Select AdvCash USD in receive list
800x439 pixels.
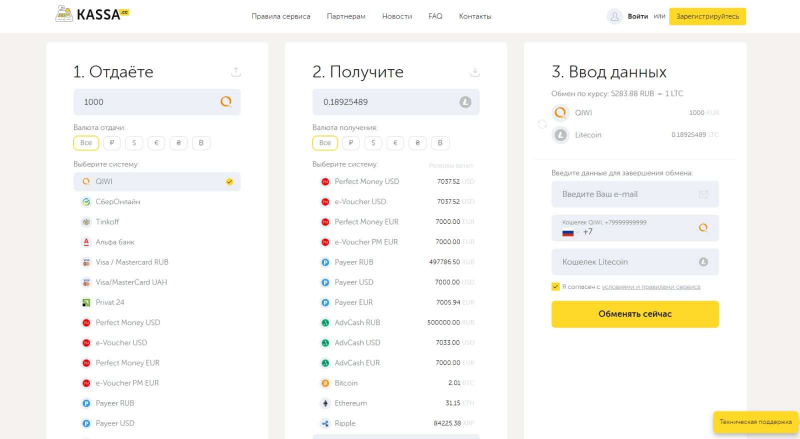(395, 343)
